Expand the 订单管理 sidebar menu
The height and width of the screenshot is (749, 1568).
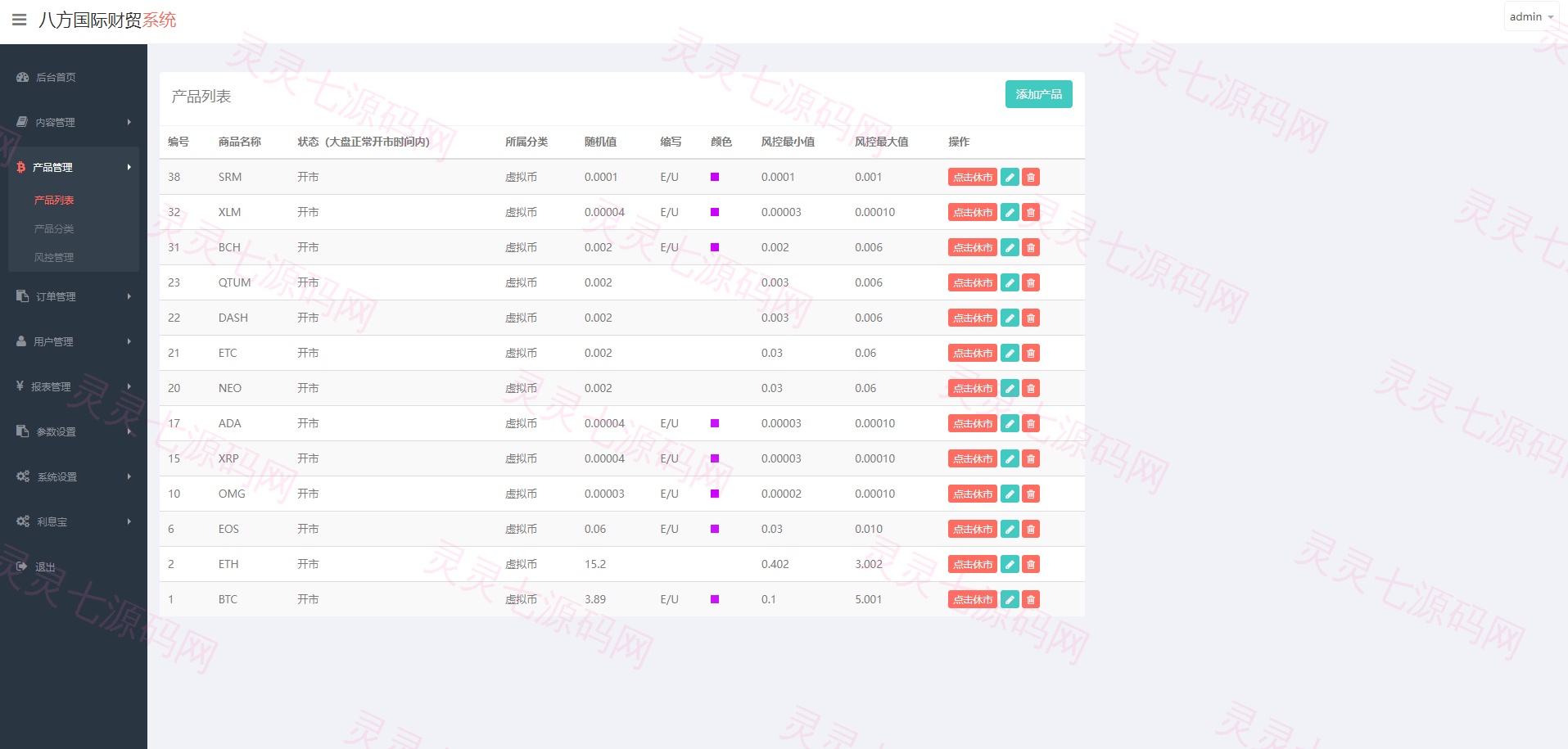pos(74,296)
